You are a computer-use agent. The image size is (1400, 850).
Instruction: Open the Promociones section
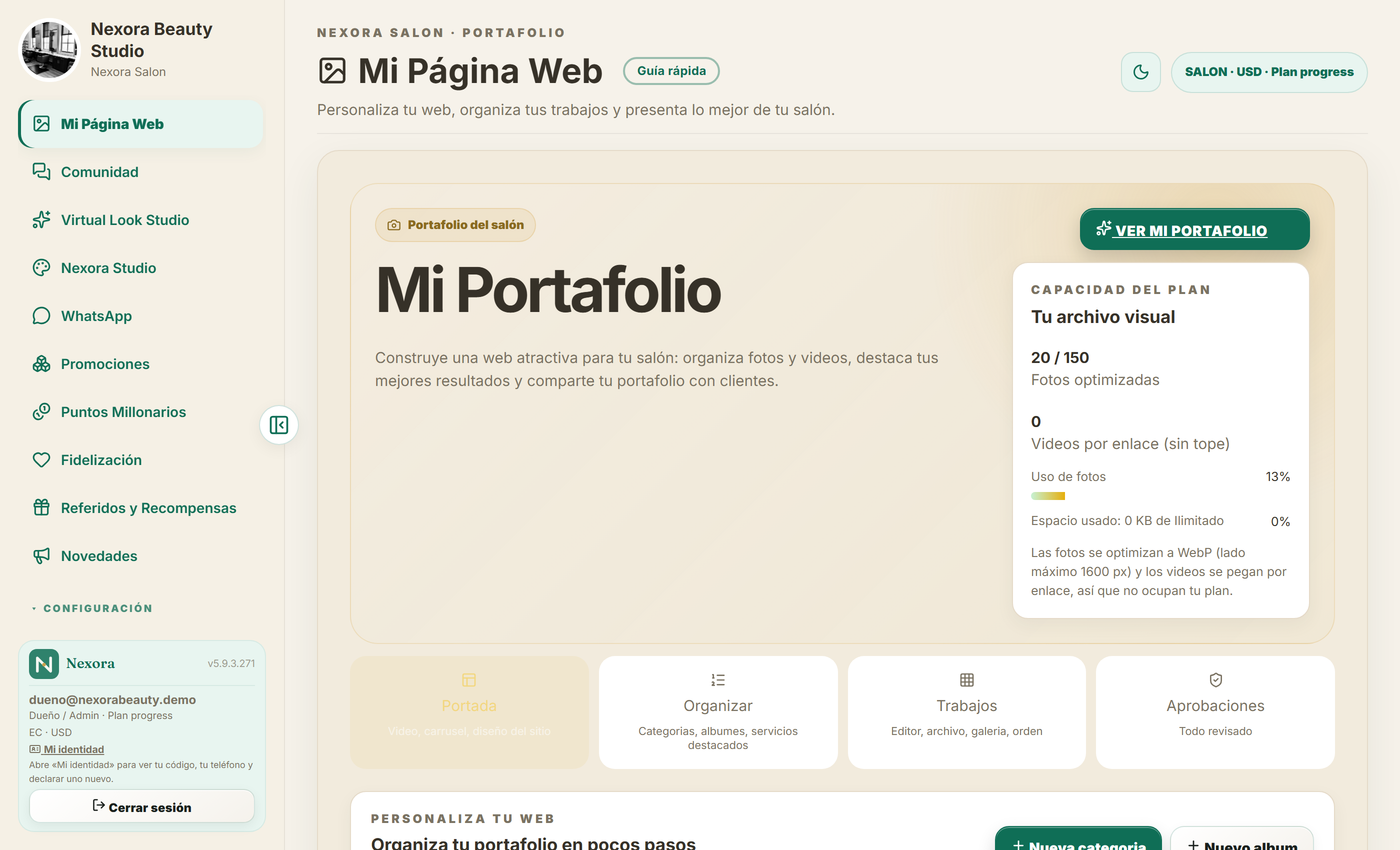[141, 364]
